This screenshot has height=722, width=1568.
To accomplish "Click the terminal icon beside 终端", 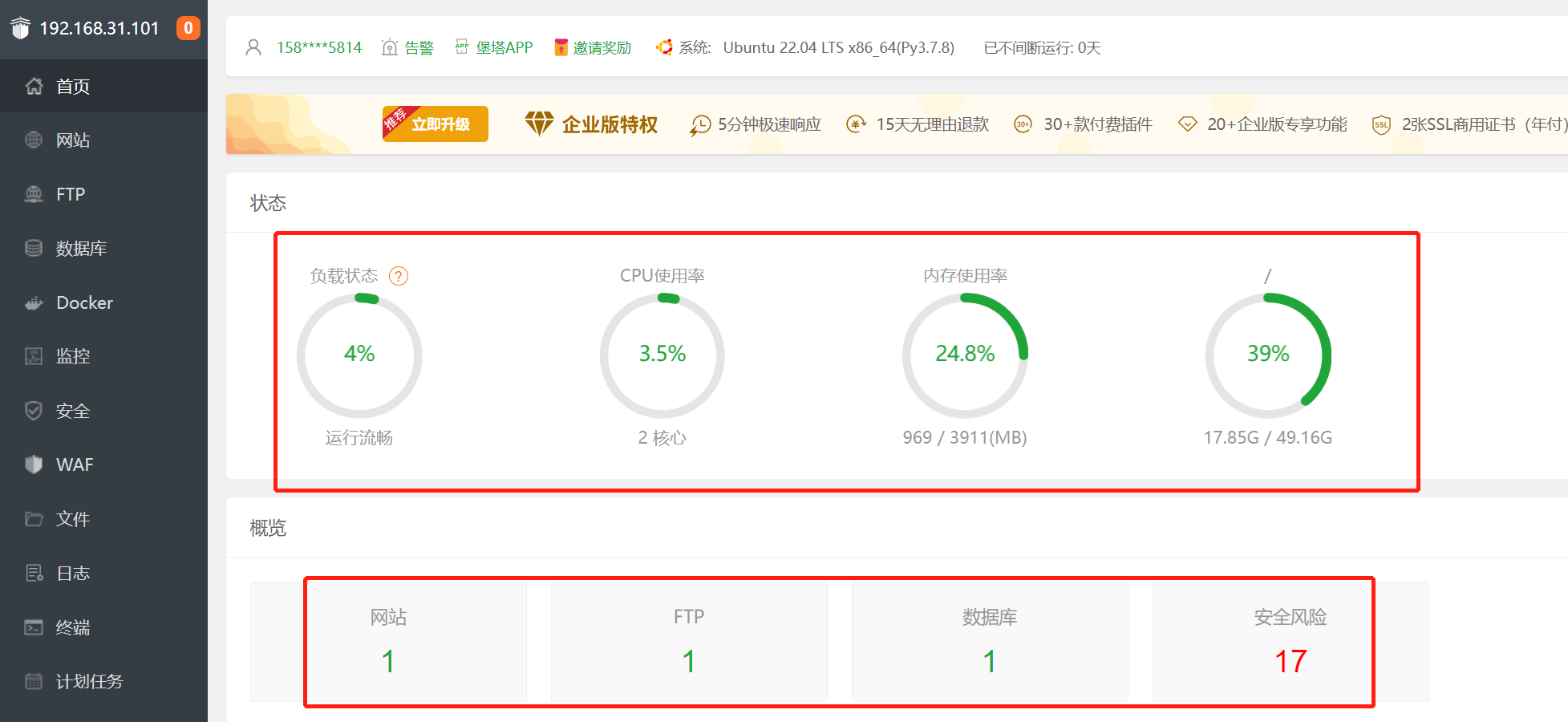I will pos(34,627).
